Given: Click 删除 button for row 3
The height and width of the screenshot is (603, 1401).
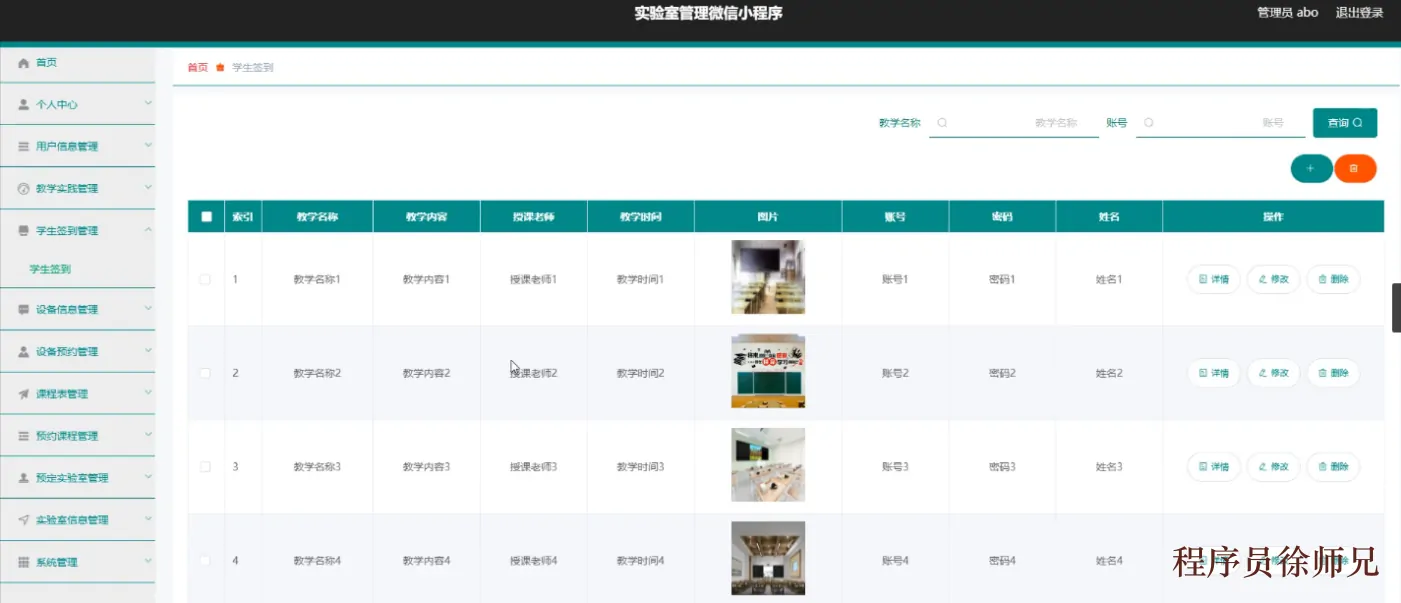Looking at the screenshot, I should point(1334,467).
